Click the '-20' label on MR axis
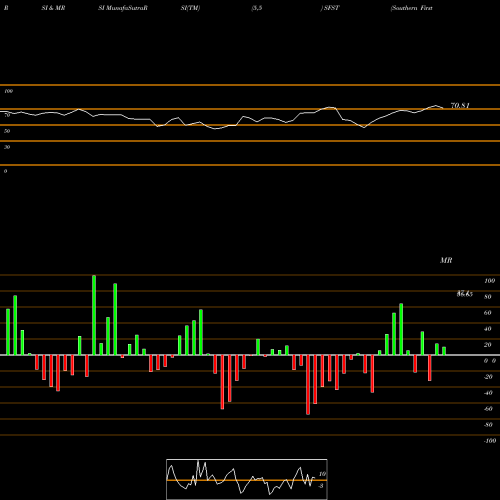Viewport: 500px width, 500px height. pos(488,377)
